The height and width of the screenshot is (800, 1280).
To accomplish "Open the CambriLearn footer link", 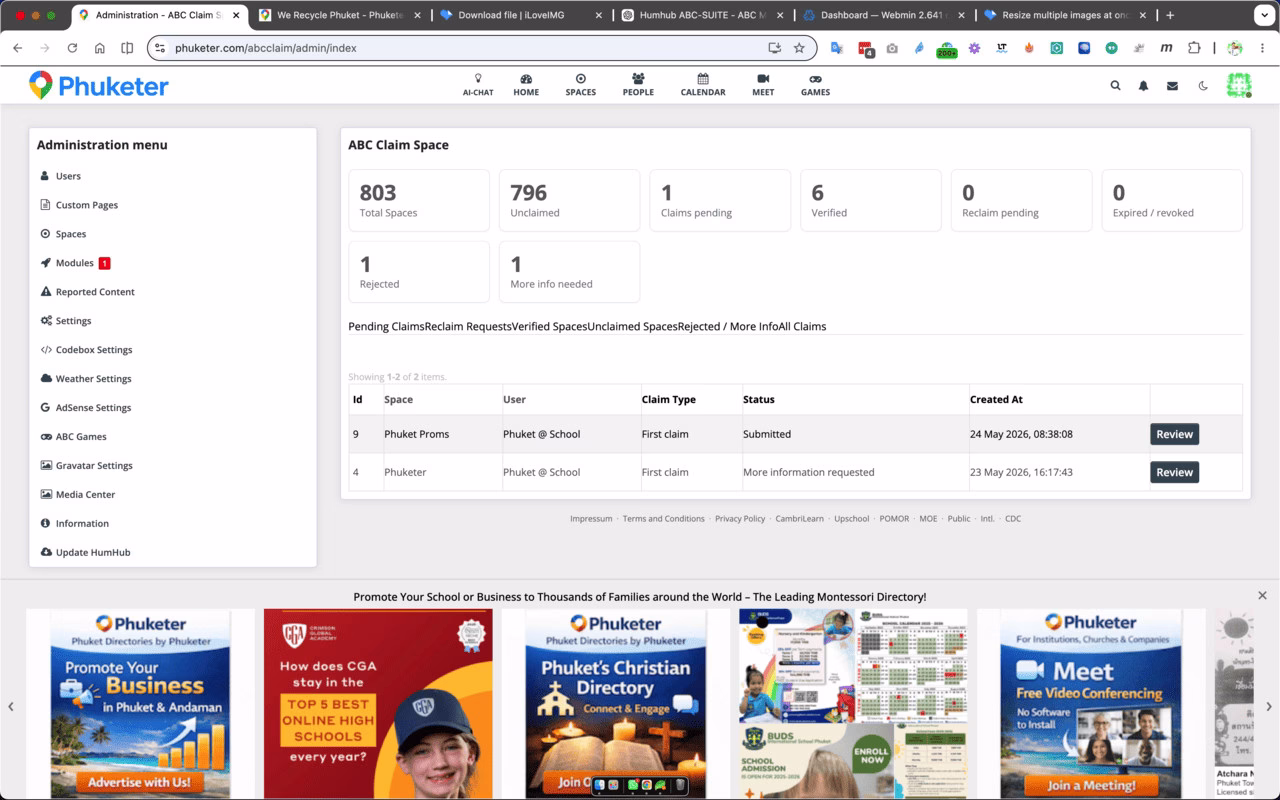I will pyautogui.click(x=800, y=519).
